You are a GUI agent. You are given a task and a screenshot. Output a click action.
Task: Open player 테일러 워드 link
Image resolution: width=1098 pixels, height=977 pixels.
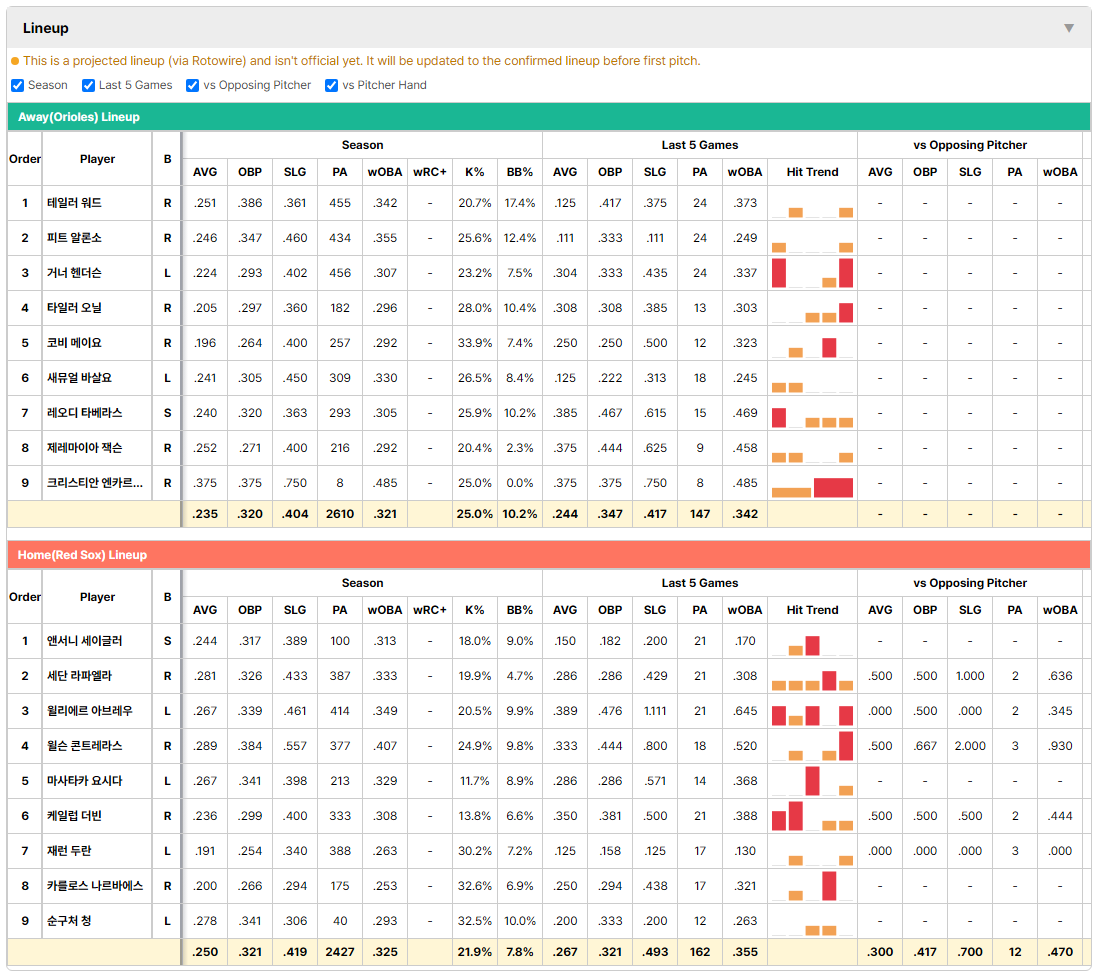pos(74,203)
